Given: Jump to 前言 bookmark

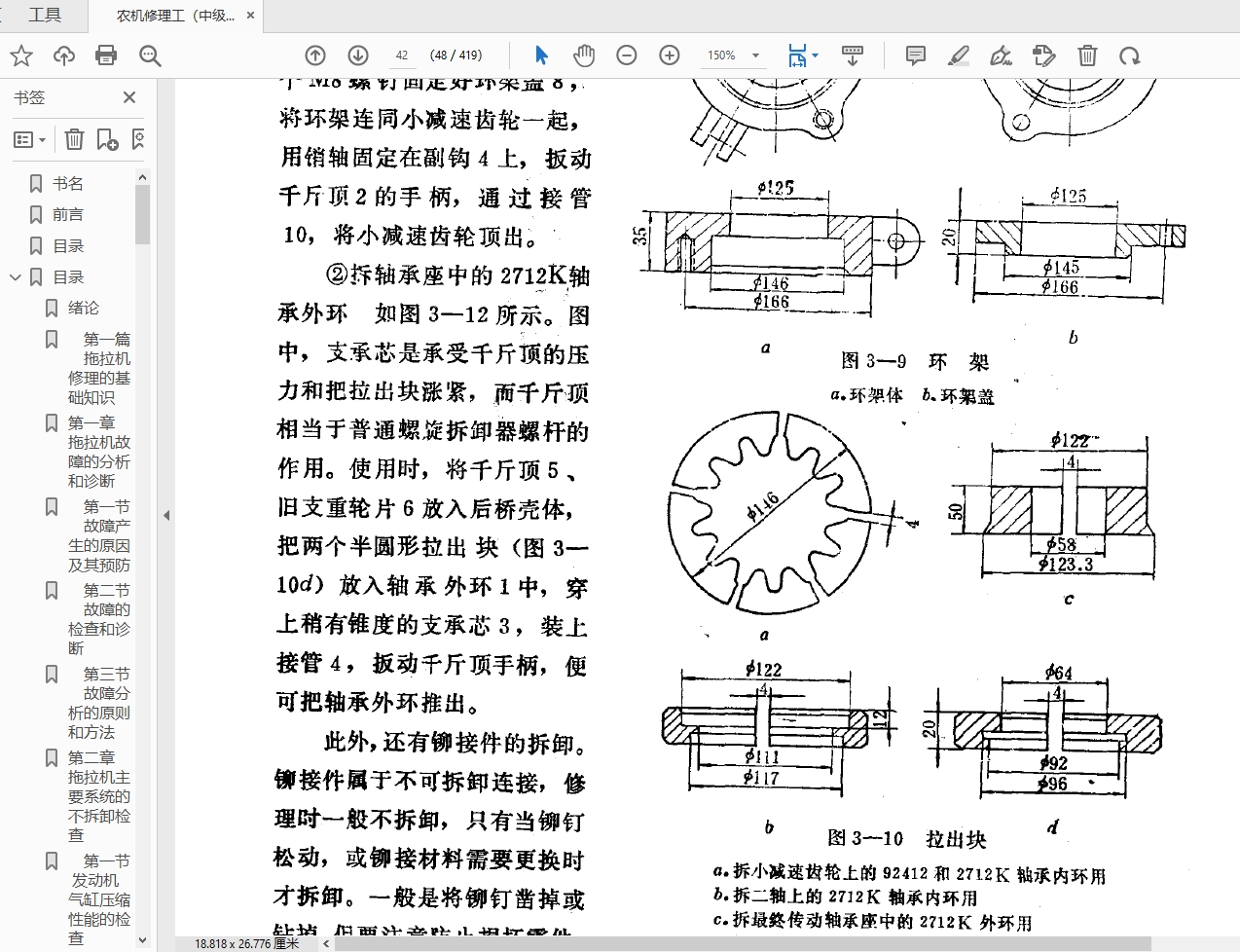Looking at the screenshot, I should coord(68,214).
